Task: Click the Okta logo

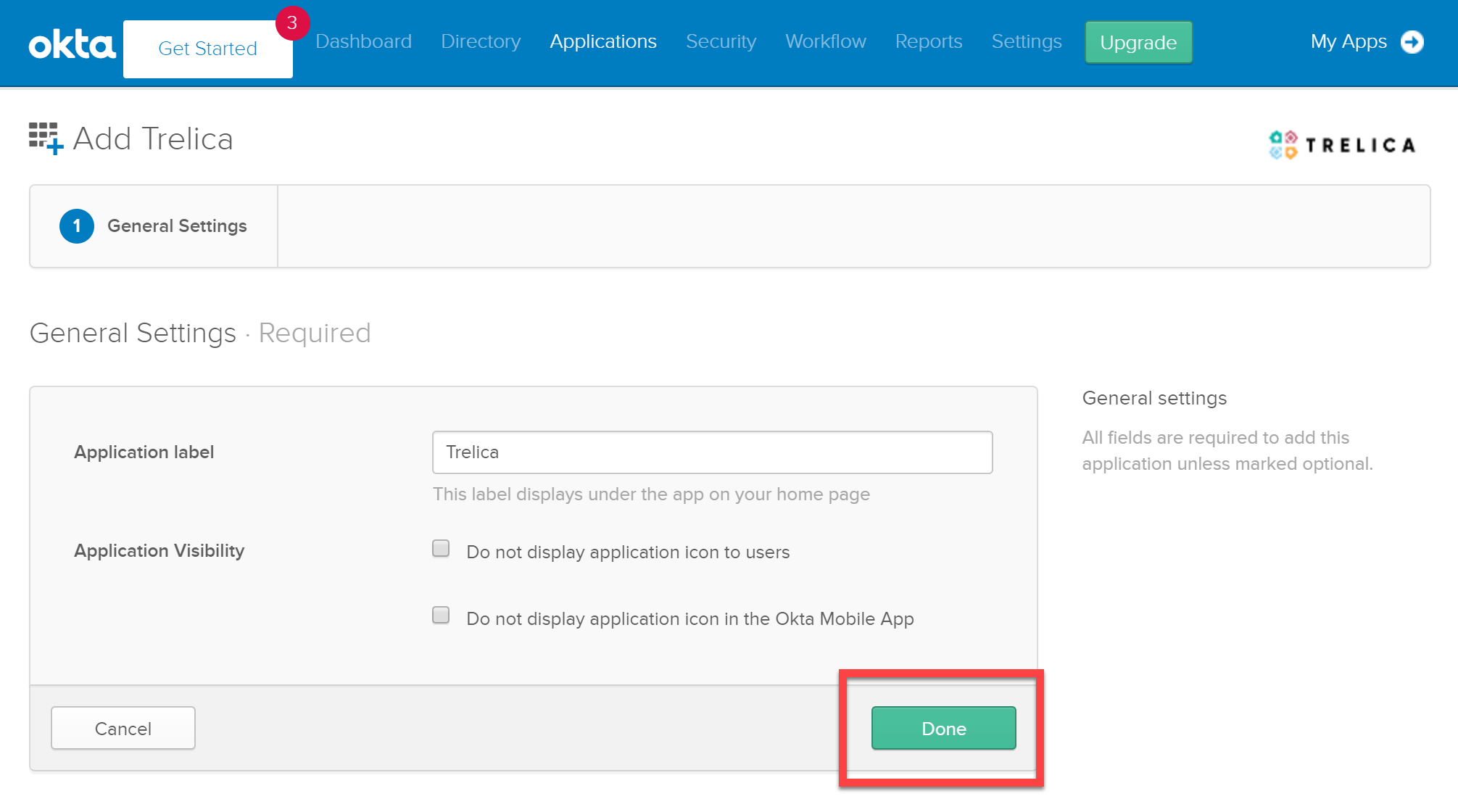Action: 72,44
